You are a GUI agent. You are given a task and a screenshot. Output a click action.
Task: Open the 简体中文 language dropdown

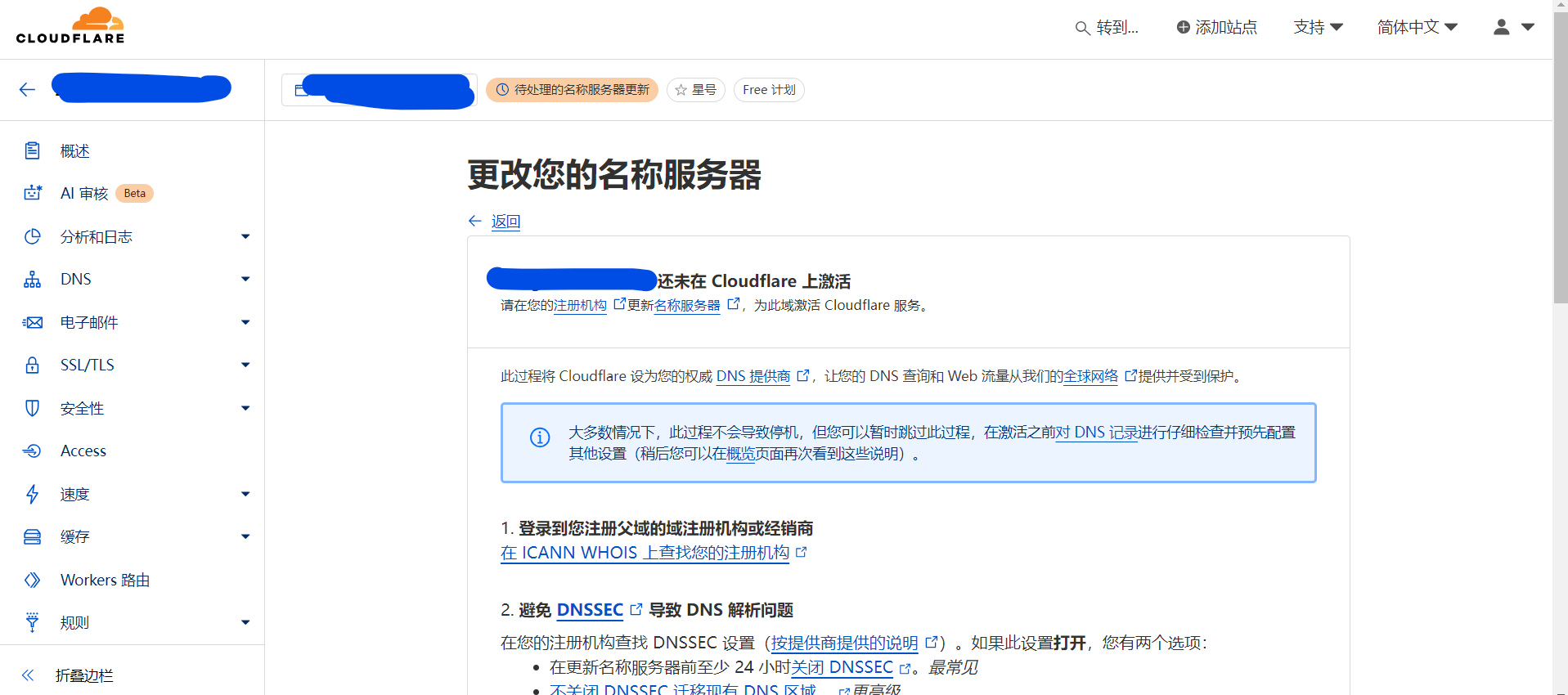coord(1417,27)
